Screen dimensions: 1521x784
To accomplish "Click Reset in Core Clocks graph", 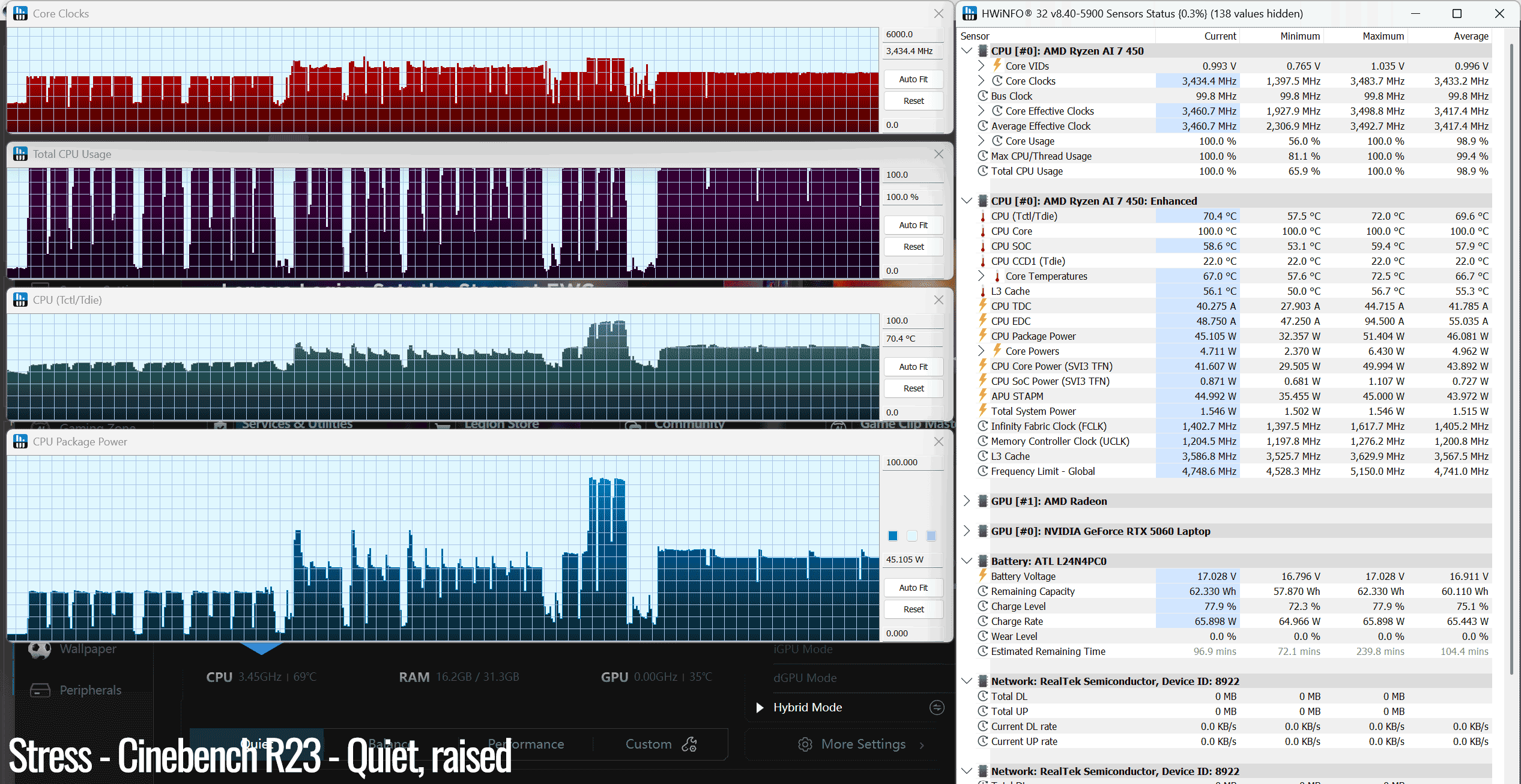I will click(x=913, y=101).
